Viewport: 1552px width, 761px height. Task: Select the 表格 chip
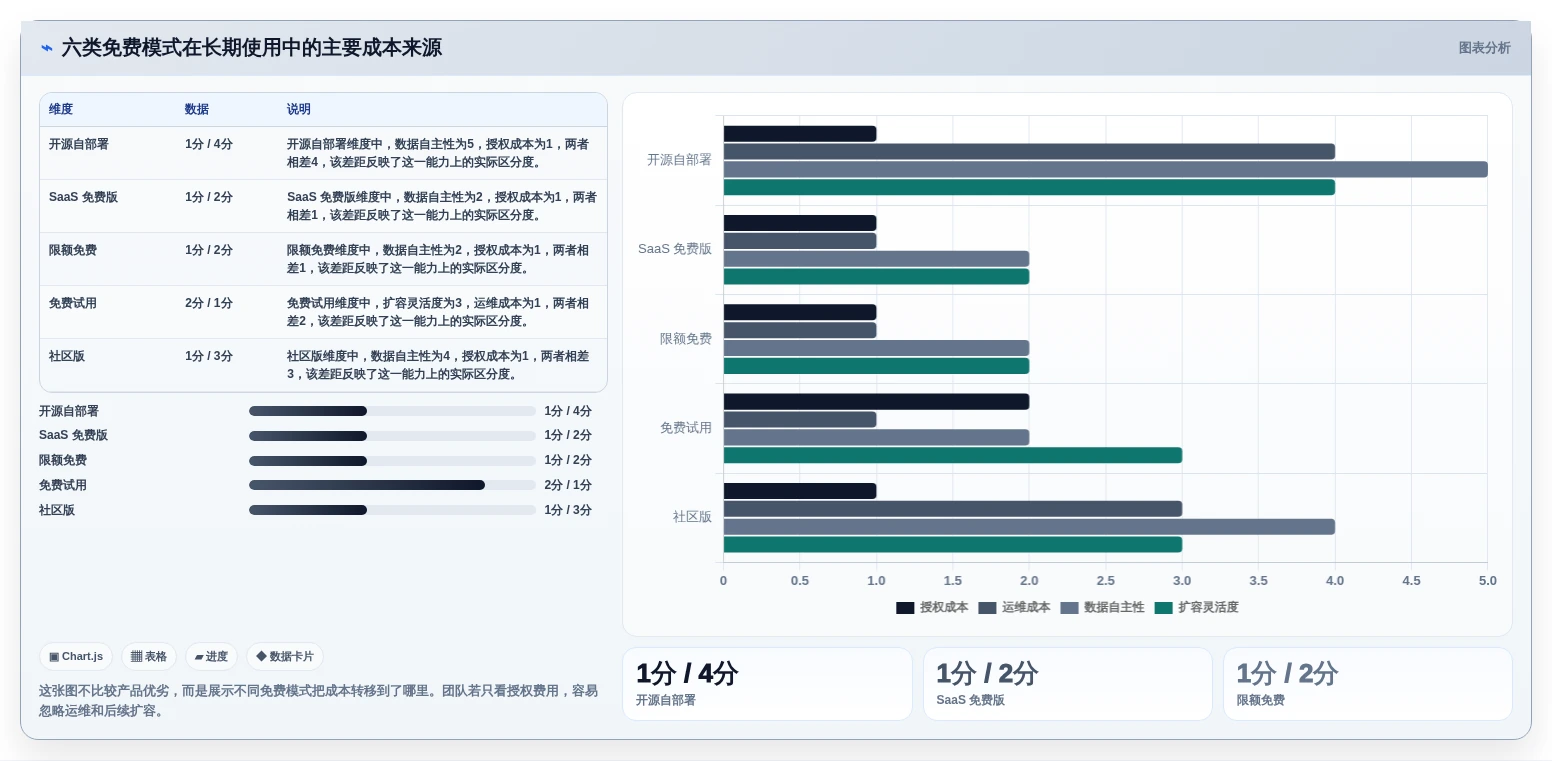click(x=149, y=657)
